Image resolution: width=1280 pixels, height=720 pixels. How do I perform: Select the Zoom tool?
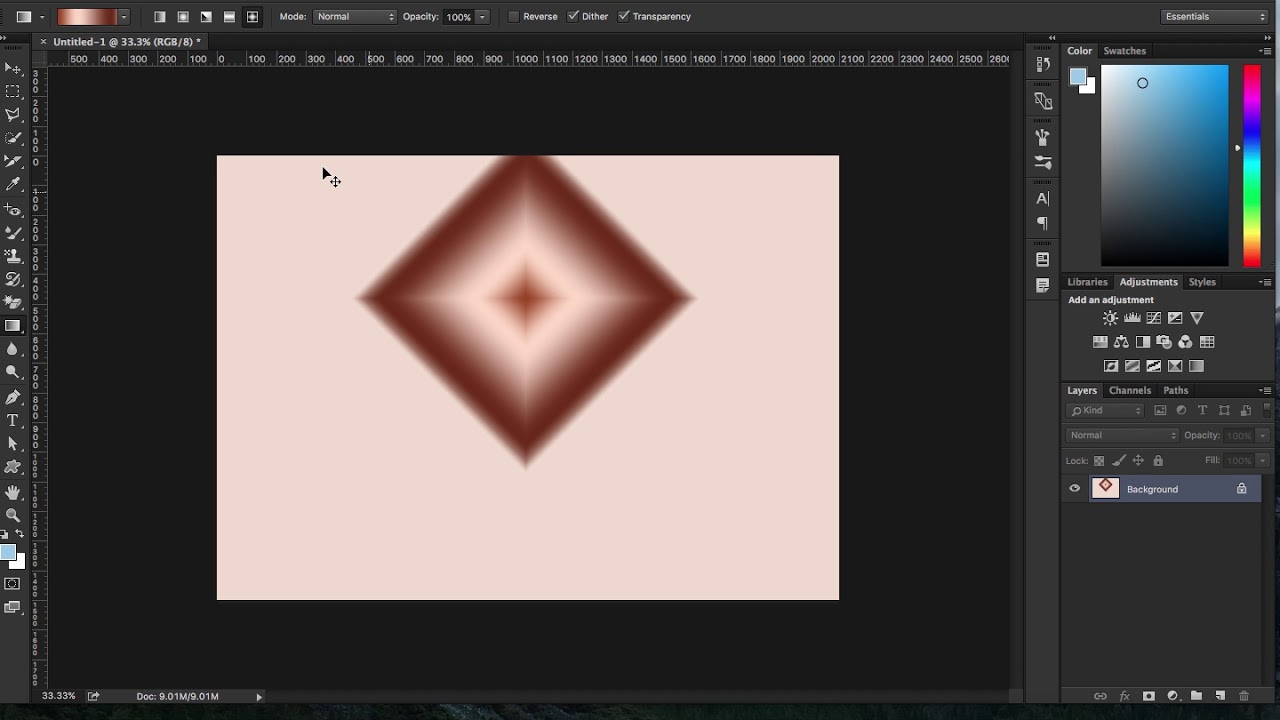[x=13, y=515]
